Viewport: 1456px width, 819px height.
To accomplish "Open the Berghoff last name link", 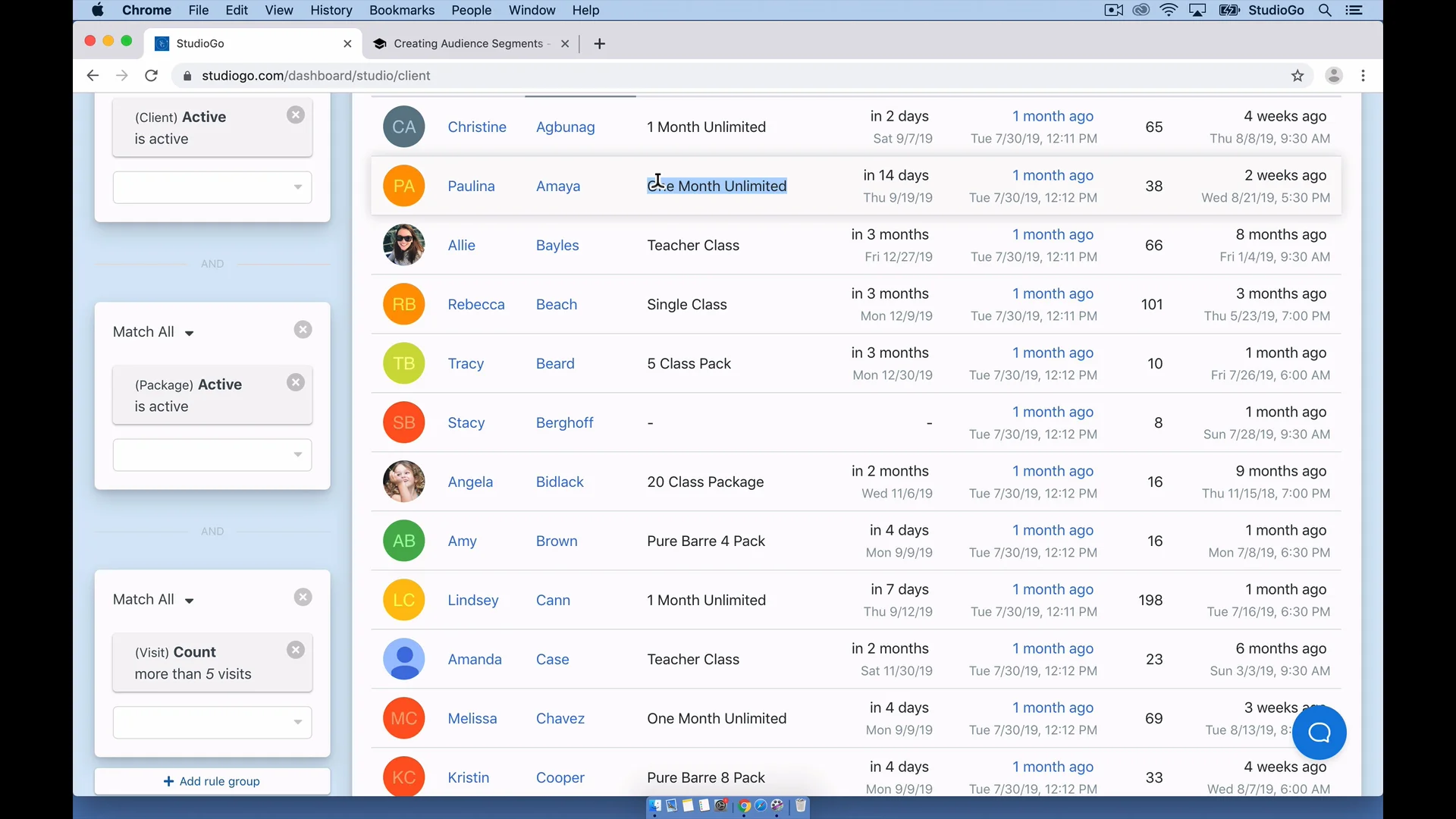I will point(564,422).
